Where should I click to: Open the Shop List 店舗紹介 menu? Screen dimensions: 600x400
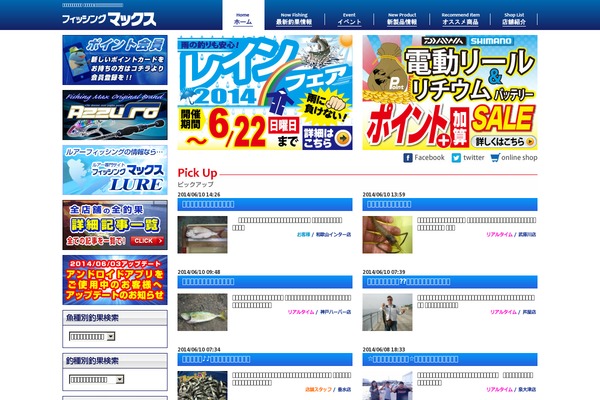(514, 19)
